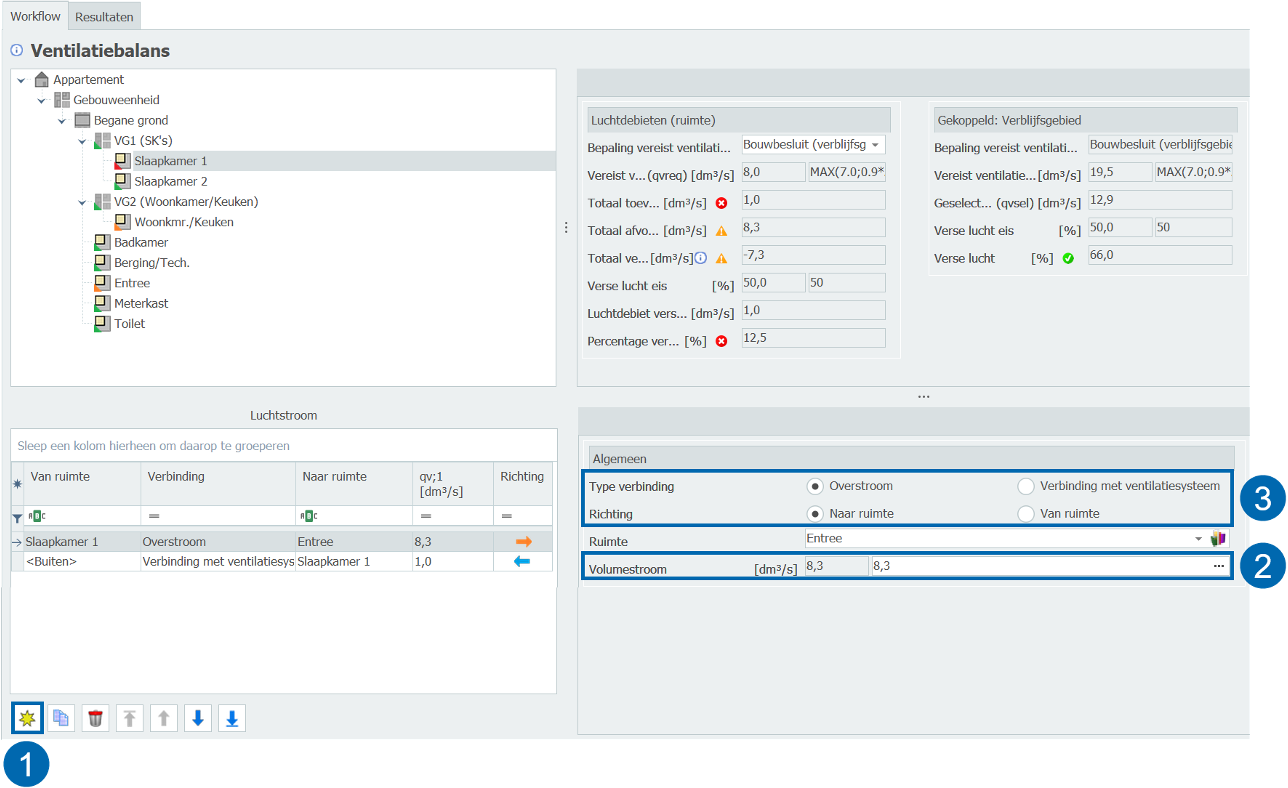Collapse the VG1 (SK's) tree node
This screenshot has height=788, width=1288.
(x=82, y=141)
